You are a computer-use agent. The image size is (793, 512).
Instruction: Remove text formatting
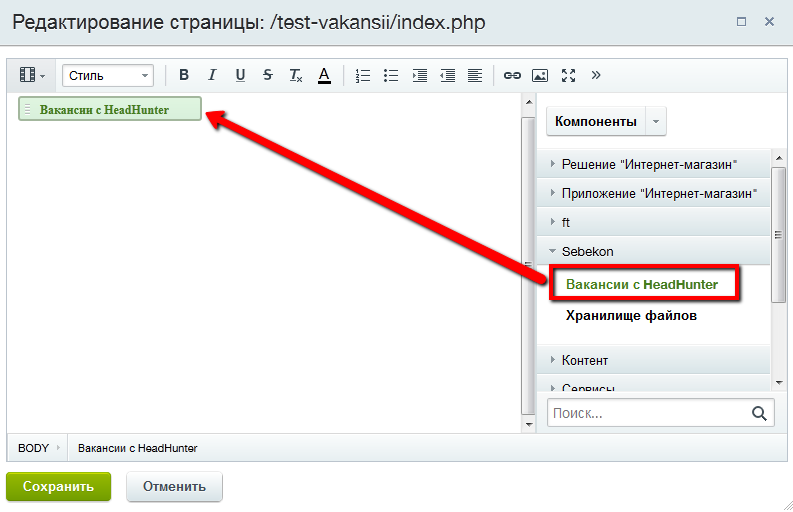(x=296, y=75)
